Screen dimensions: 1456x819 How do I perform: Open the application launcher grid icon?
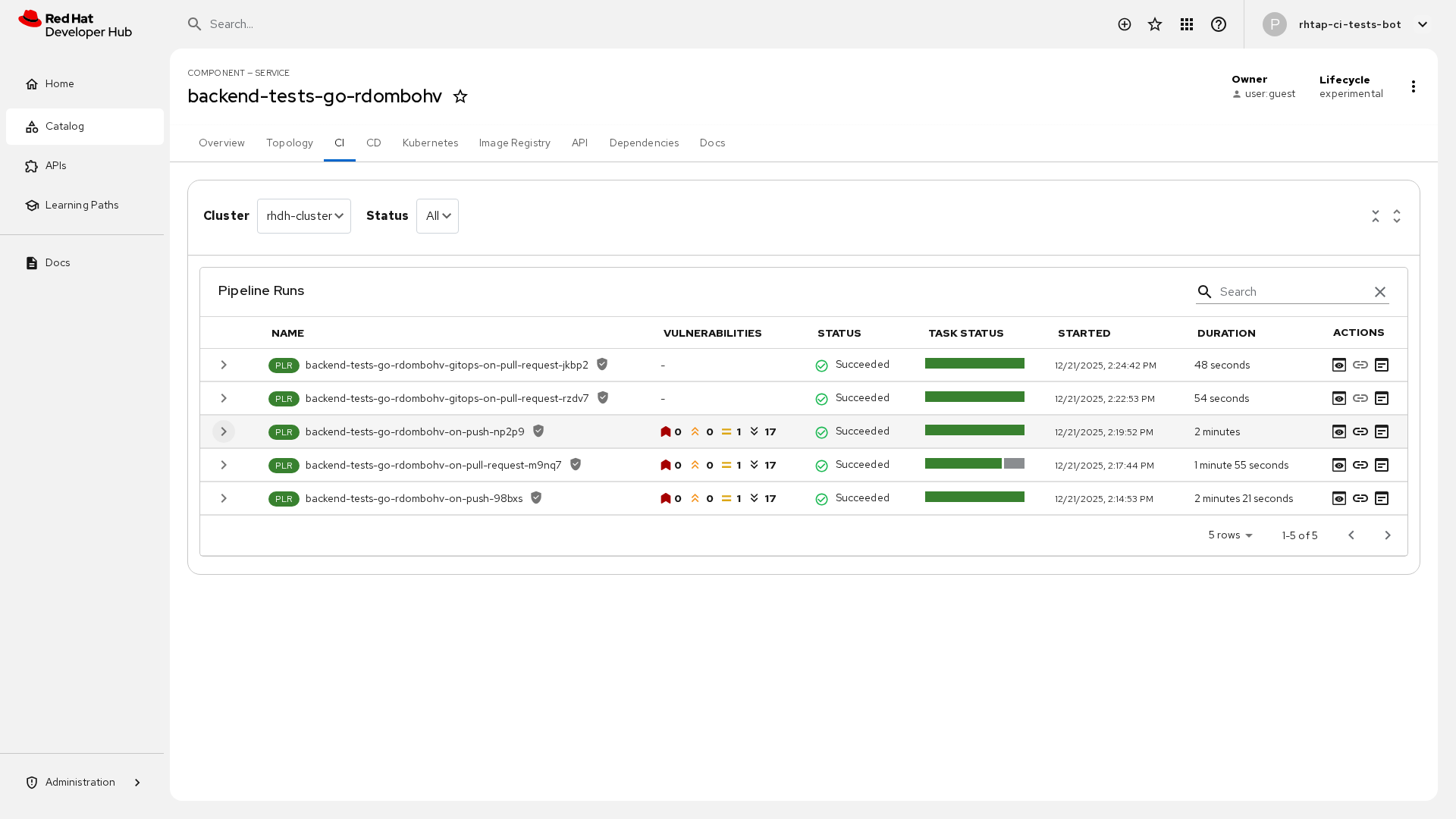1187,24
